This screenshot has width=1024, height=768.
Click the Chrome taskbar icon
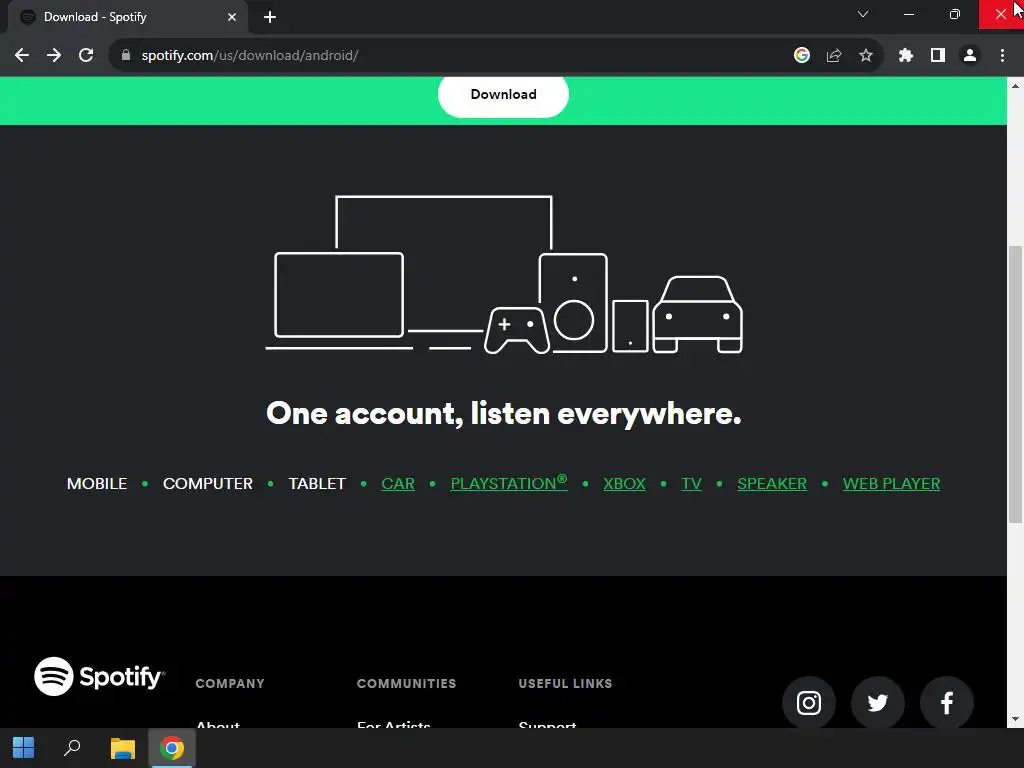click(172, 748)
